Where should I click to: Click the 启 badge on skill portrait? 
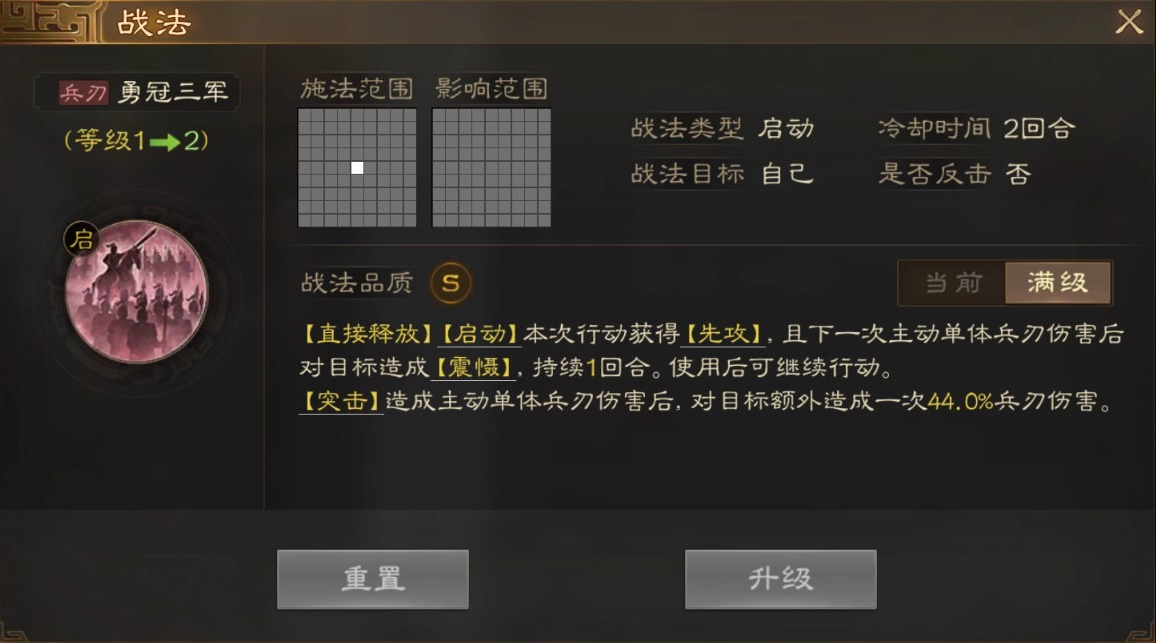82,239
